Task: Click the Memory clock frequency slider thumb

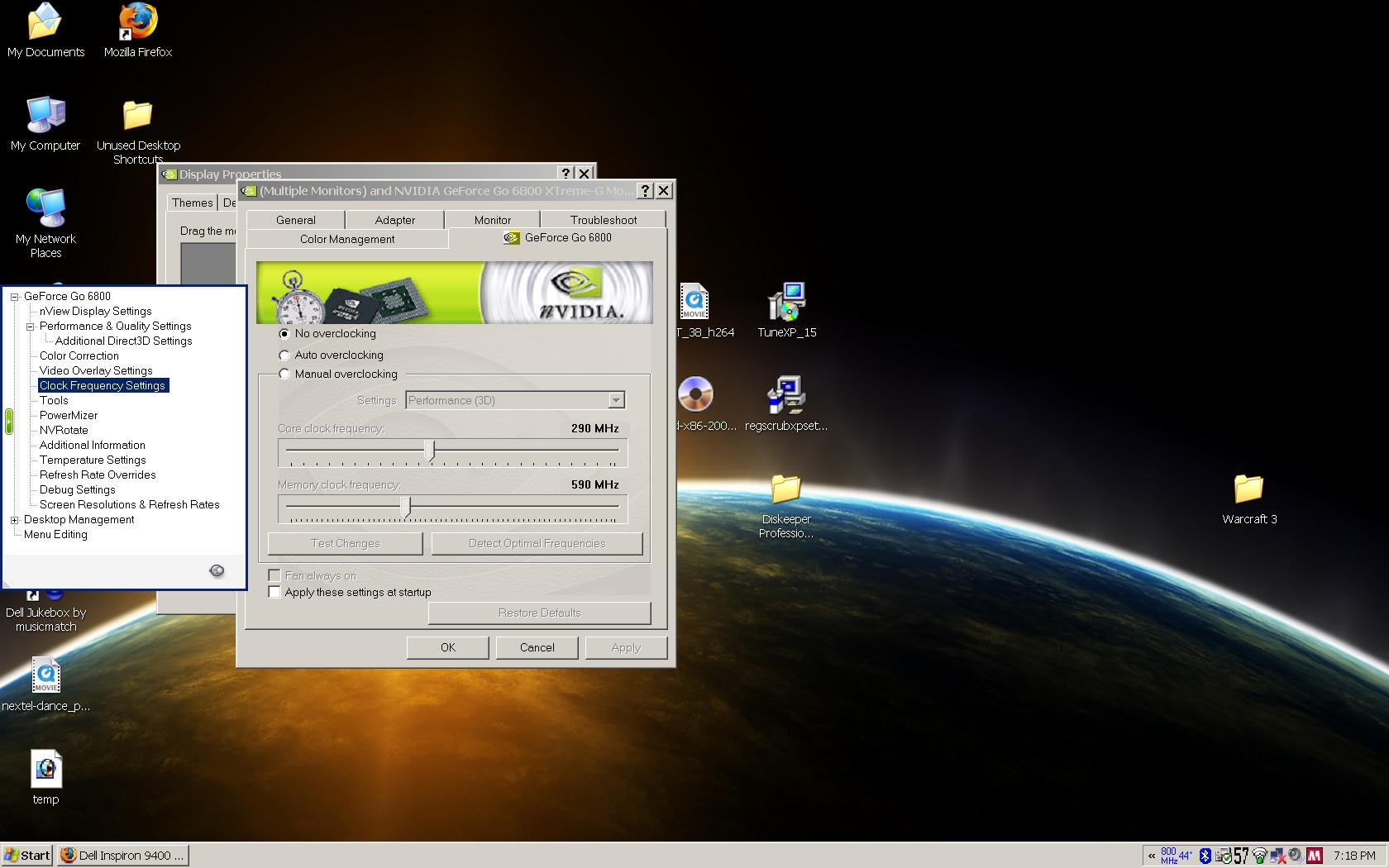Action: tap(405, 507)
